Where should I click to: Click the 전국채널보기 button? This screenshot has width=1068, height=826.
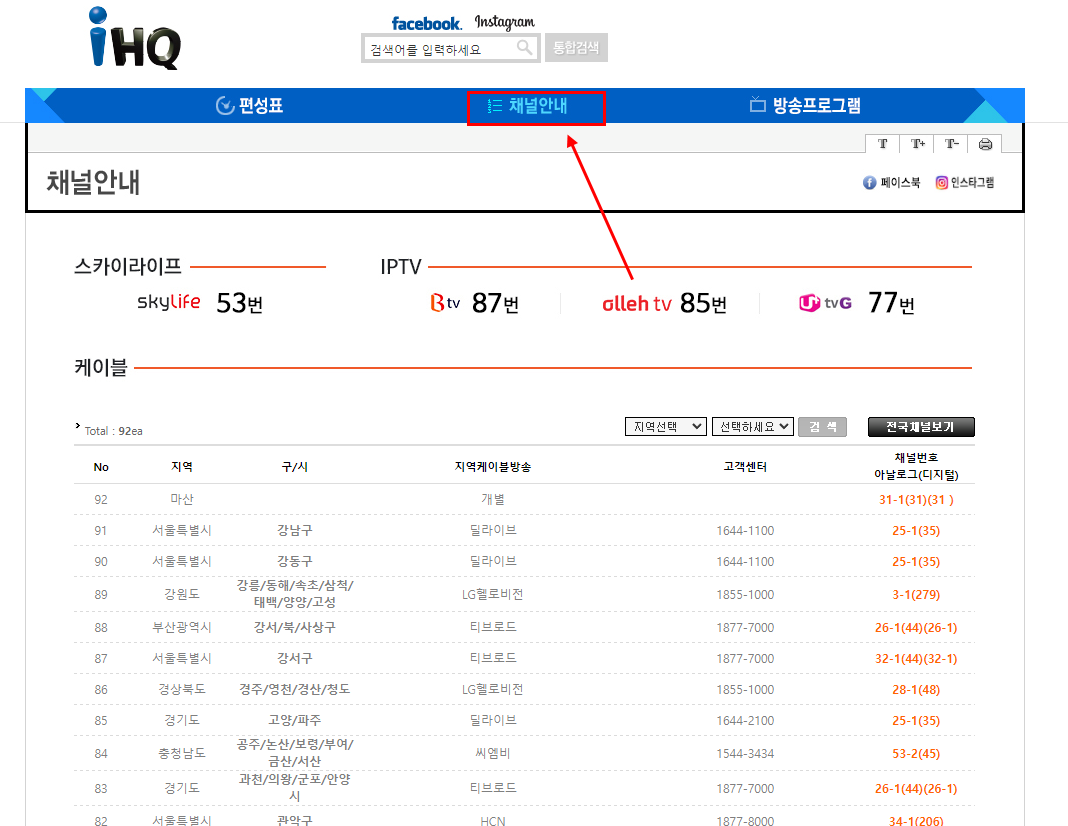[x=921, y=427]
